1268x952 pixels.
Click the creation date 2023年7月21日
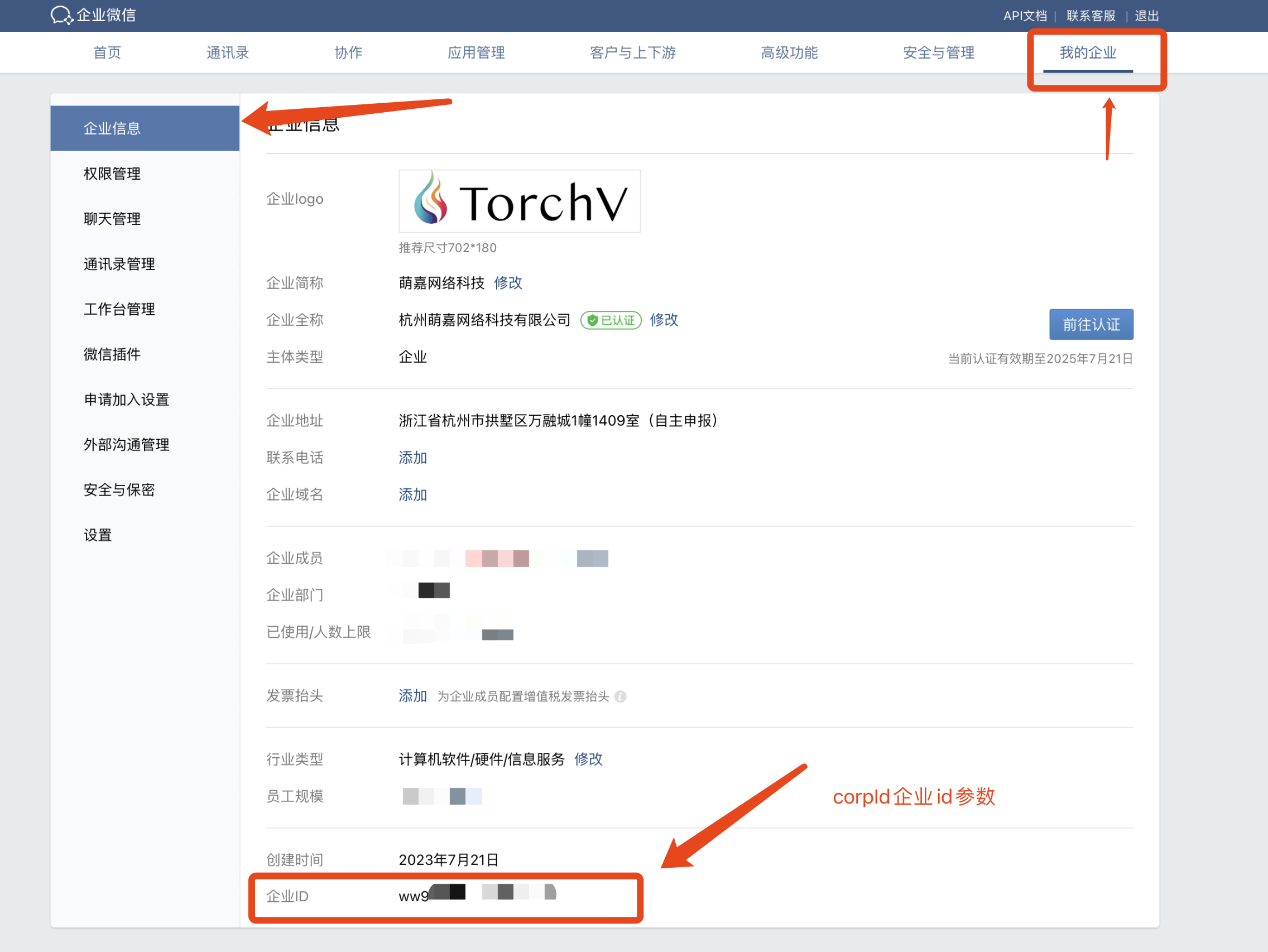pyautogui.click(x=448, y=860)
